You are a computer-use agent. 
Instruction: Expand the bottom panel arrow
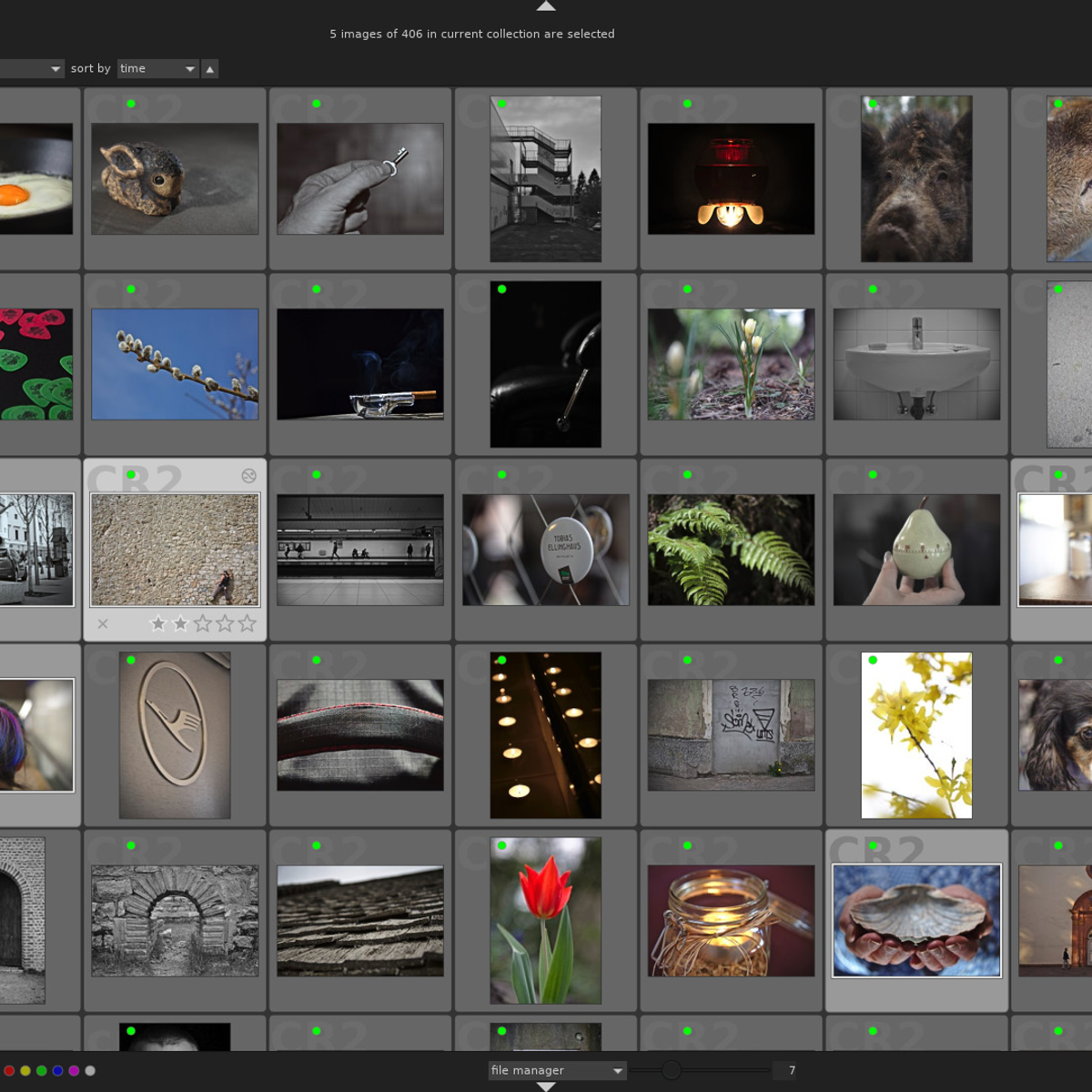pyautogui.click(x=546, y=1087)
